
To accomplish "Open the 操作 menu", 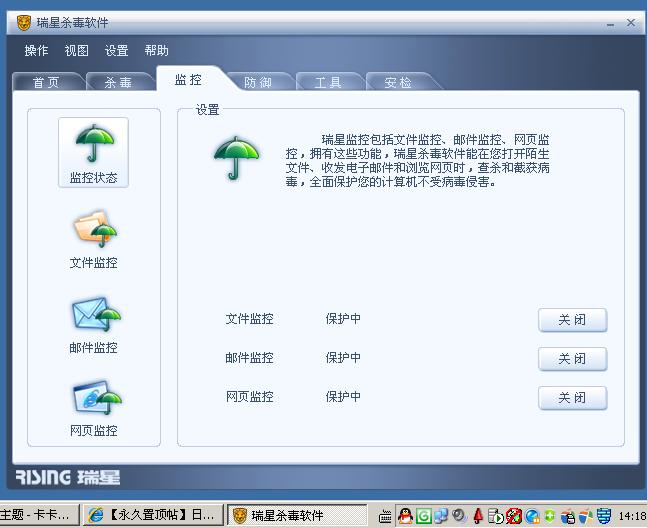I will (x=36, y=51).
